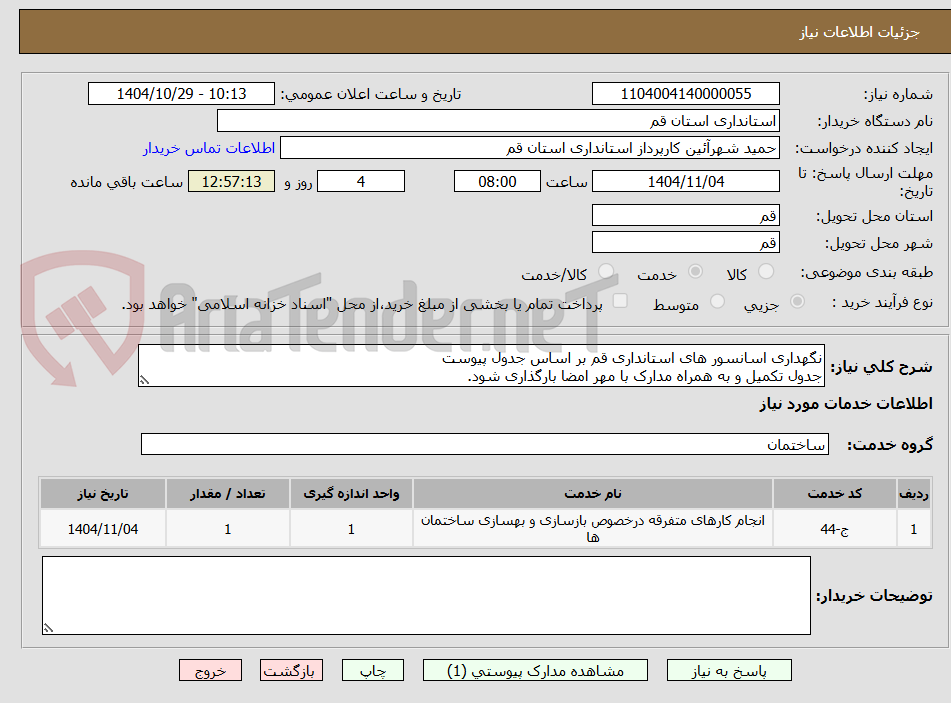Click the deadline time field 08:00
951x703 pixels.
point(497,181)
